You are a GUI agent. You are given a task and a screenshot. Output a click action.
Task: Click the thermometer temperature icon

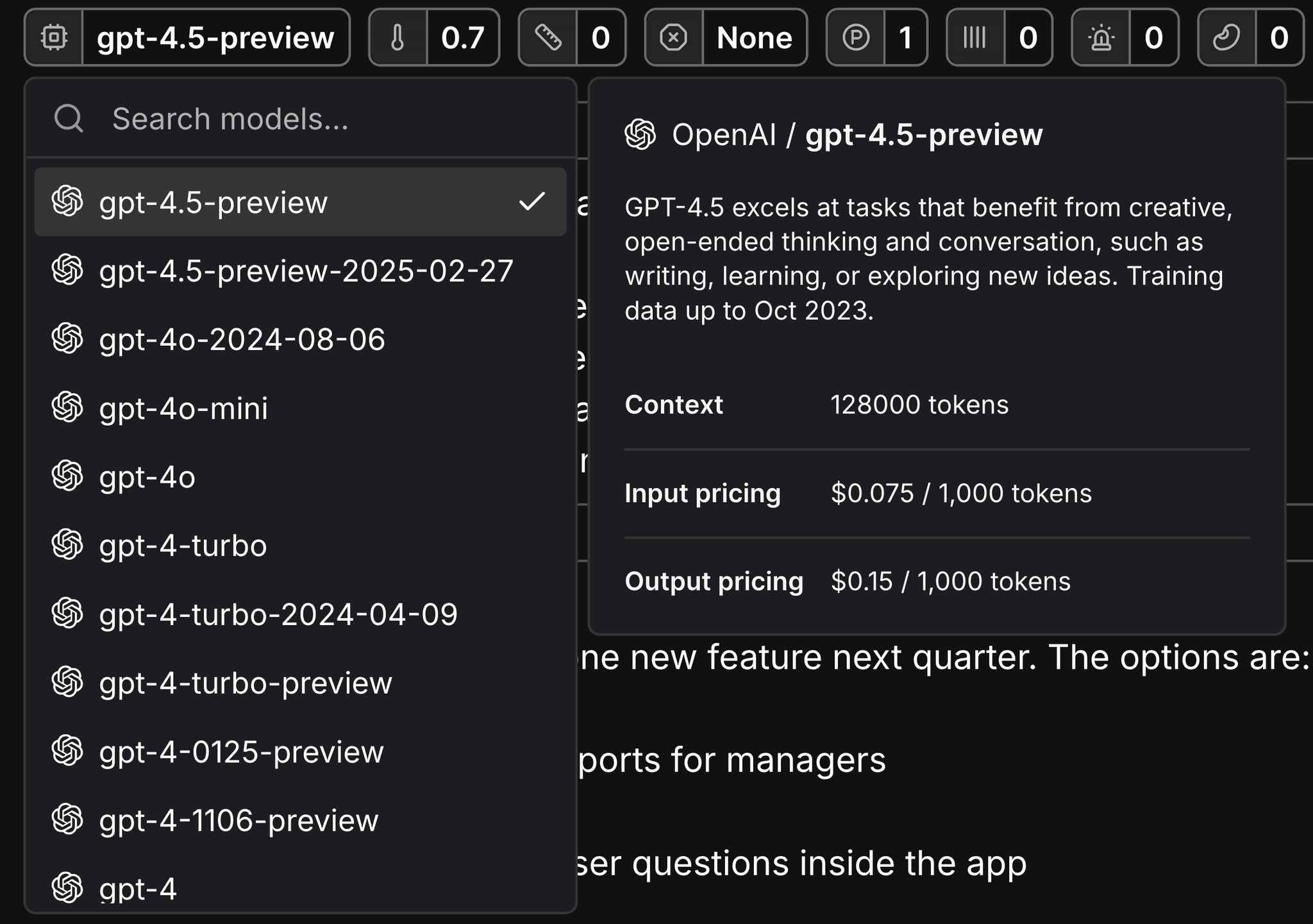[397, 38]
